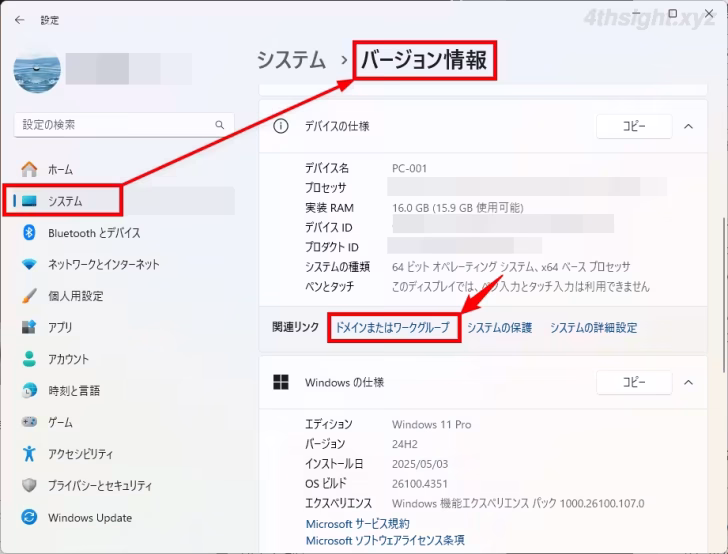Open システムの詳細設定 link
Screen dimensions: 728x554
pyautogui.click(x=594, y=327)
